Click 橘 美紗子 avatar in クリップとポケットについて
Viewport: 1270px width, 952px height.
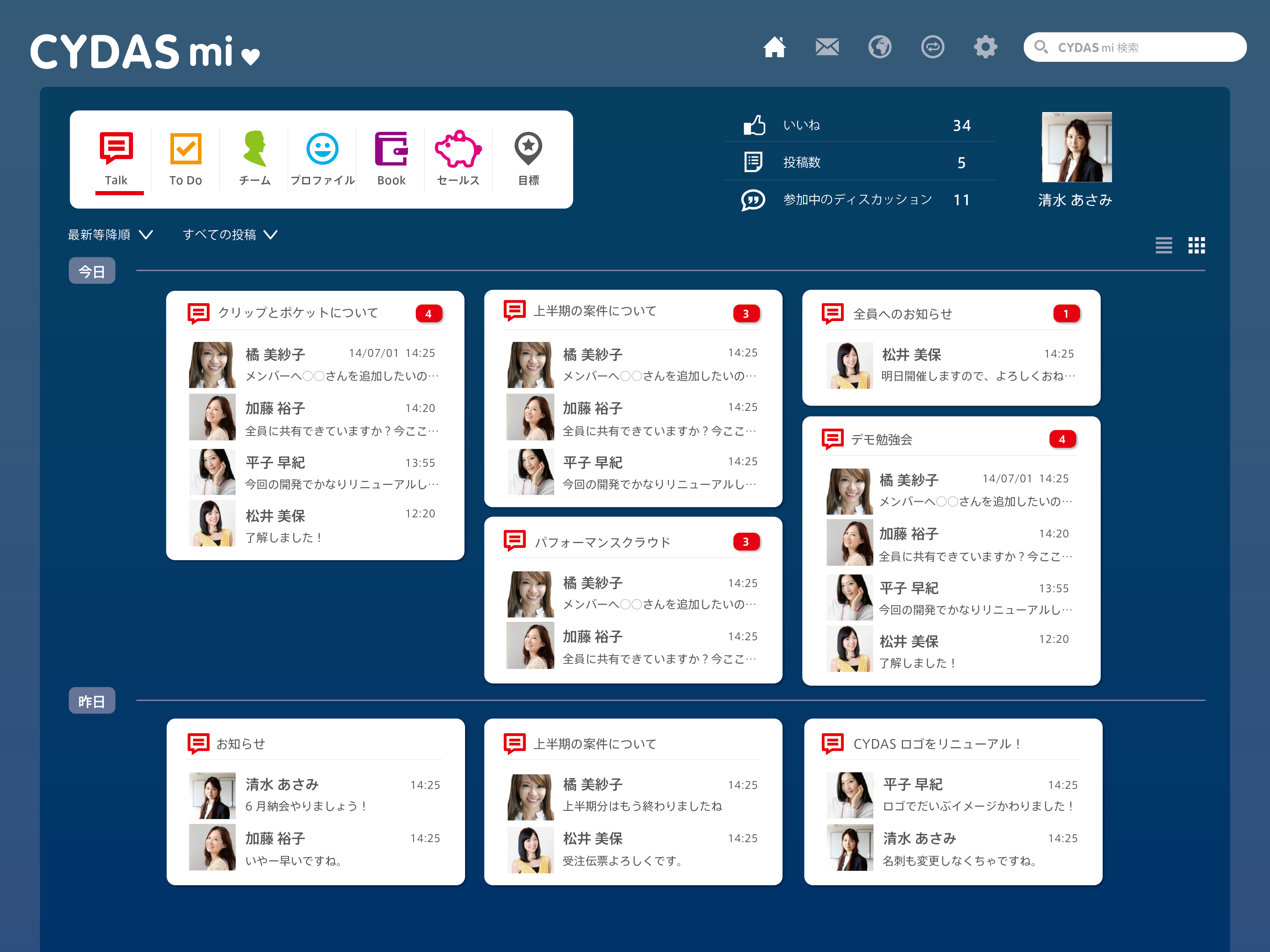pos(212,365)
